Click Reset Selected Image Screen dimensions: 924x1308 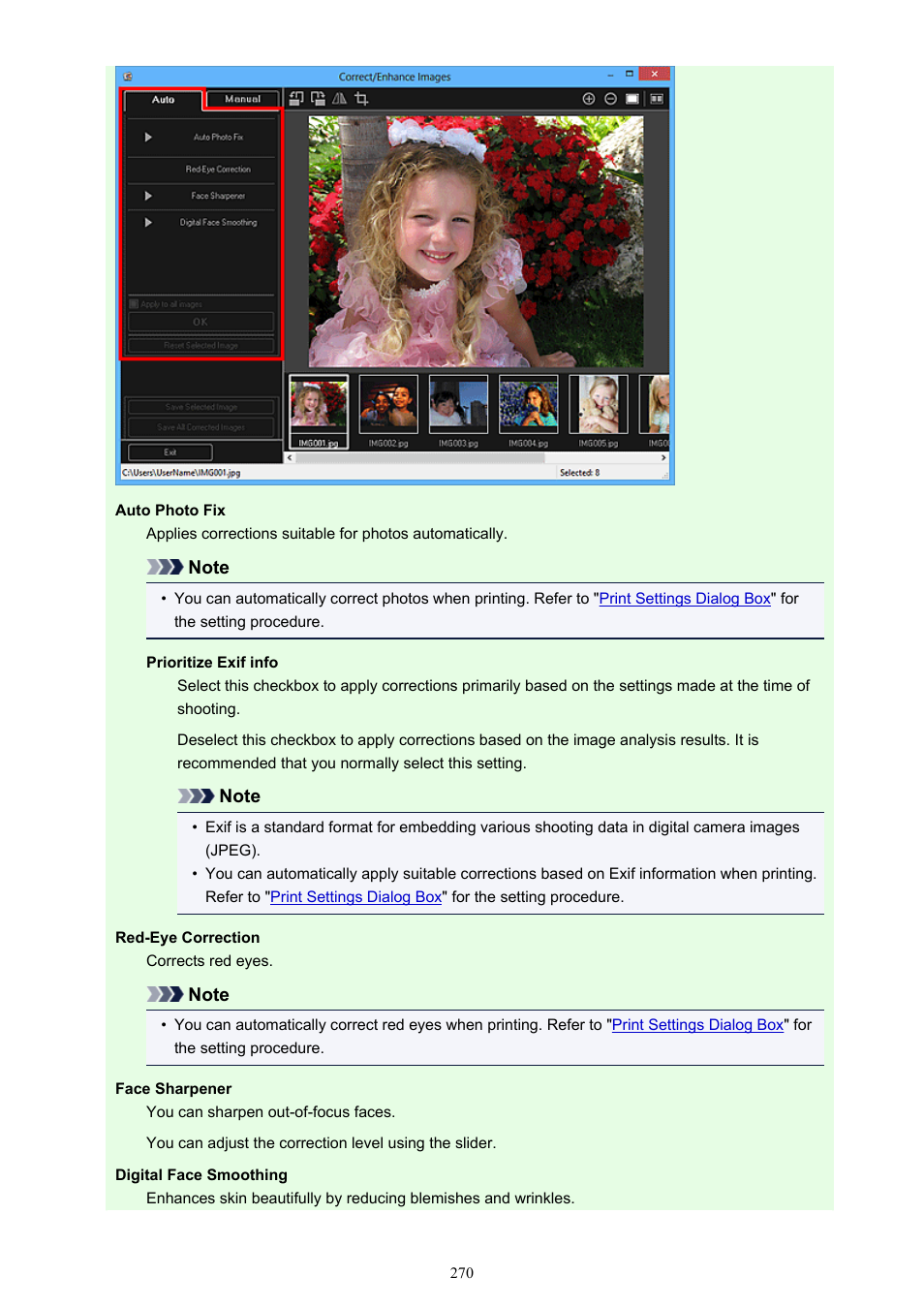[x=200, y=346]
